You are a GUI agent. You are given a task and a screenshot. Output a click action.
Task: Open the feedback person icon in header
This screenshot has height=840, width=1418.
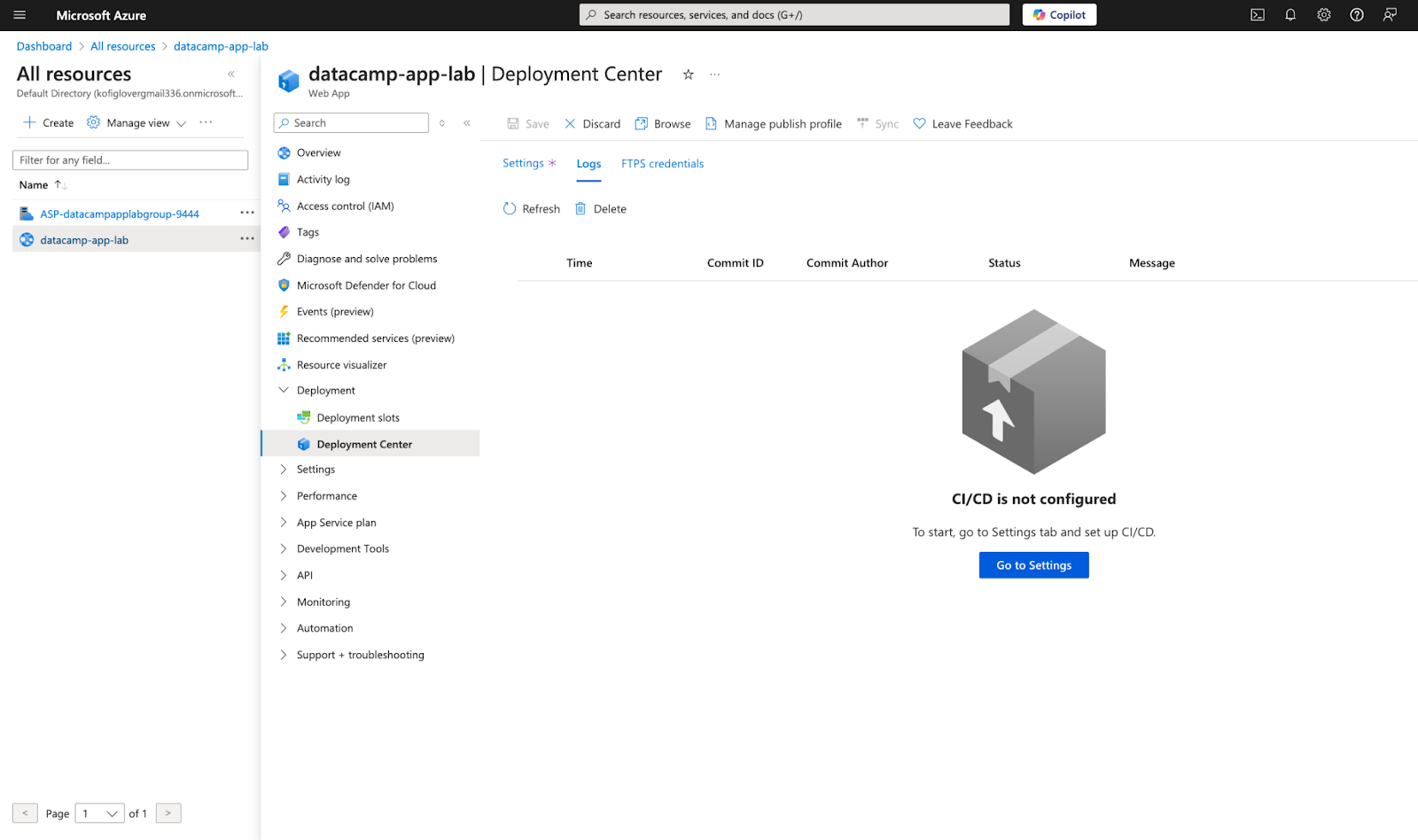1390,15
